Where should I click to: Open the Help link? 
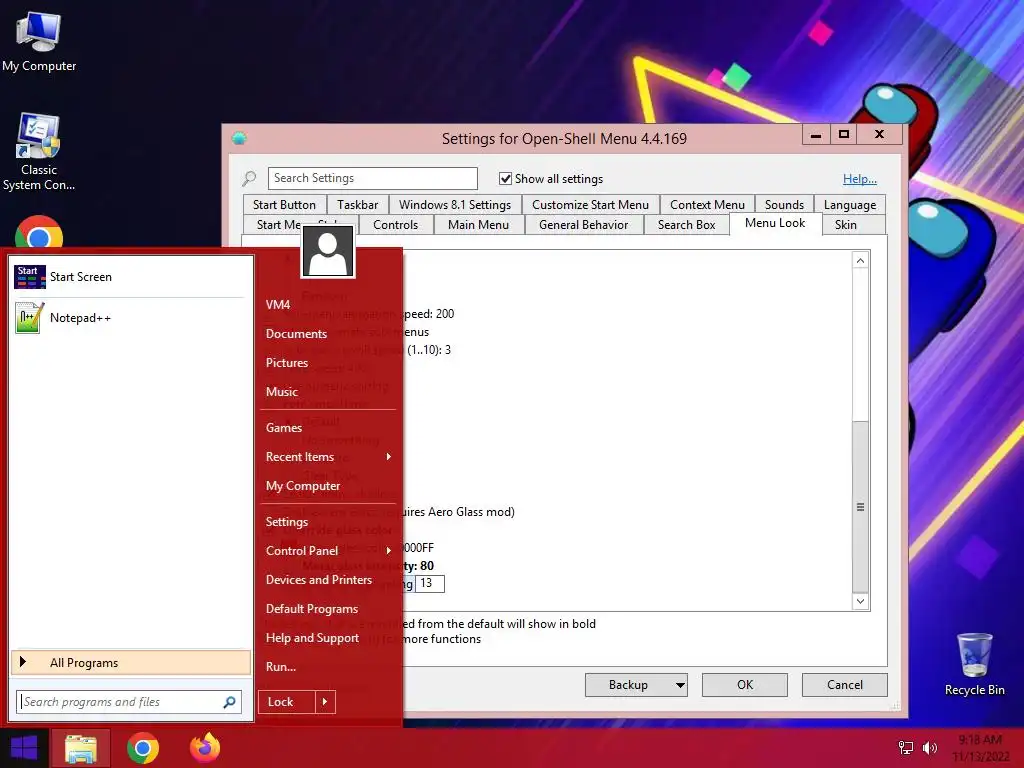[859, 179]
